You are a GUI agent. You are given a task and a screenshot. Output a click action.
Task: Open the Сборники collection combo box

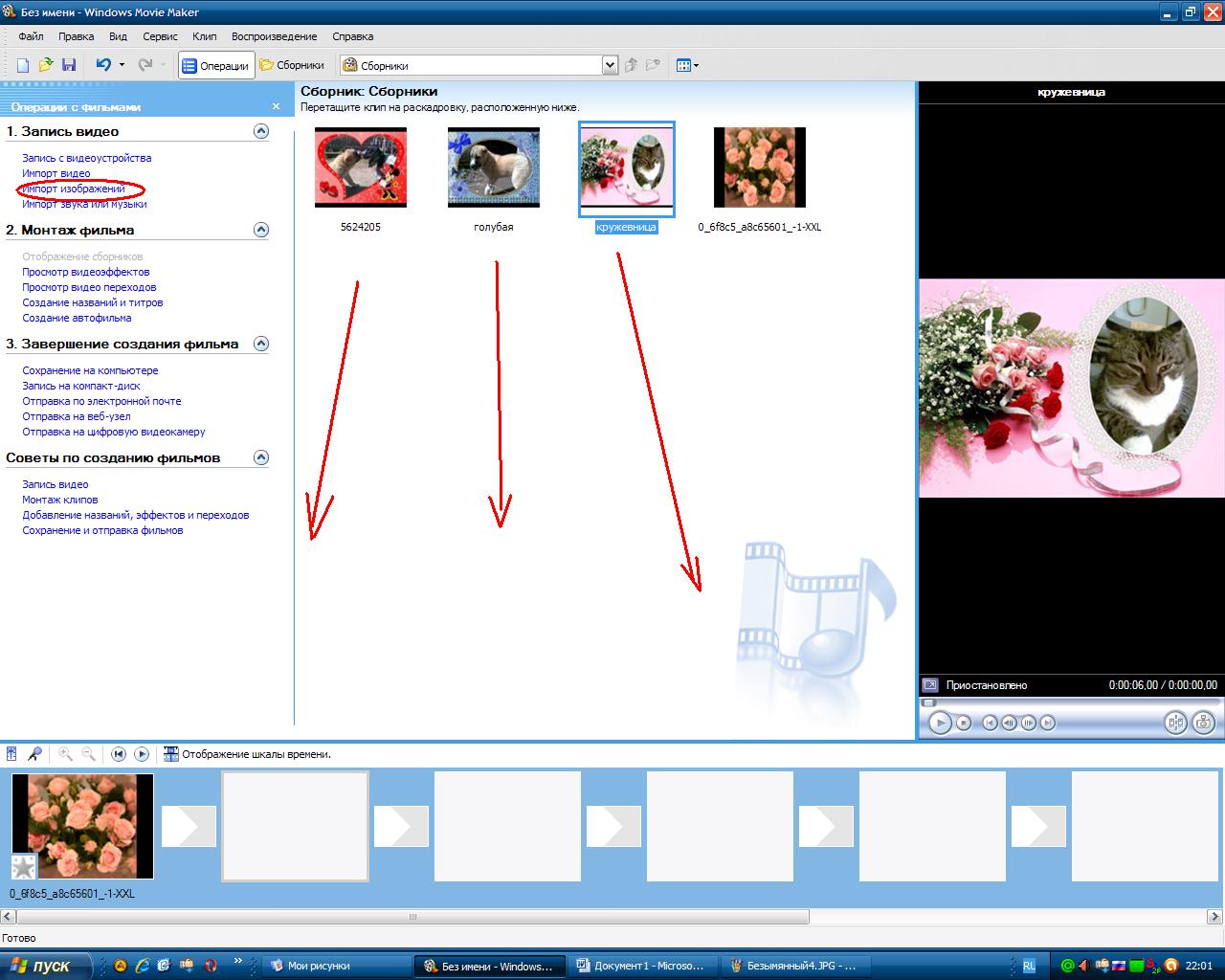[479, 65]
